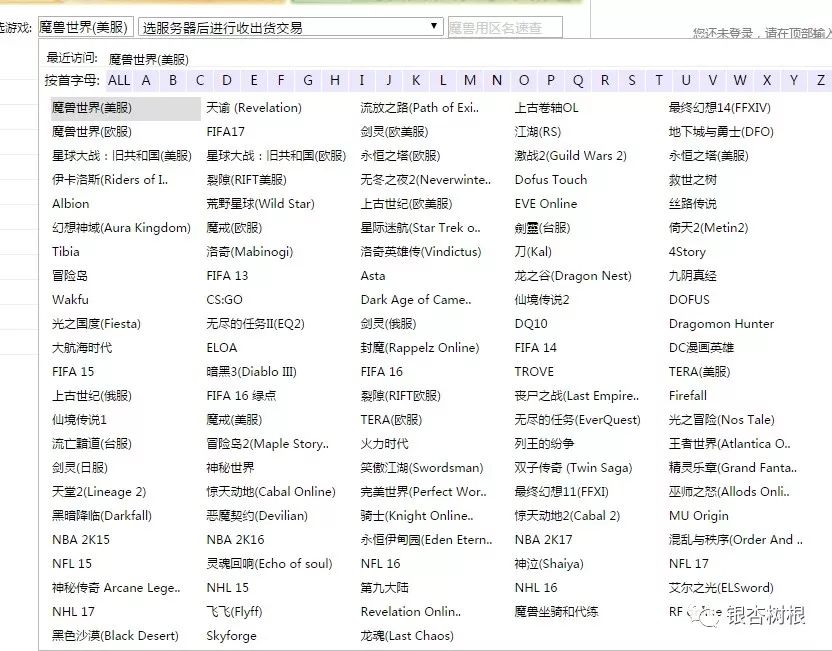Click the 魔兽世界(美服) game selector box

coord(85,27)
